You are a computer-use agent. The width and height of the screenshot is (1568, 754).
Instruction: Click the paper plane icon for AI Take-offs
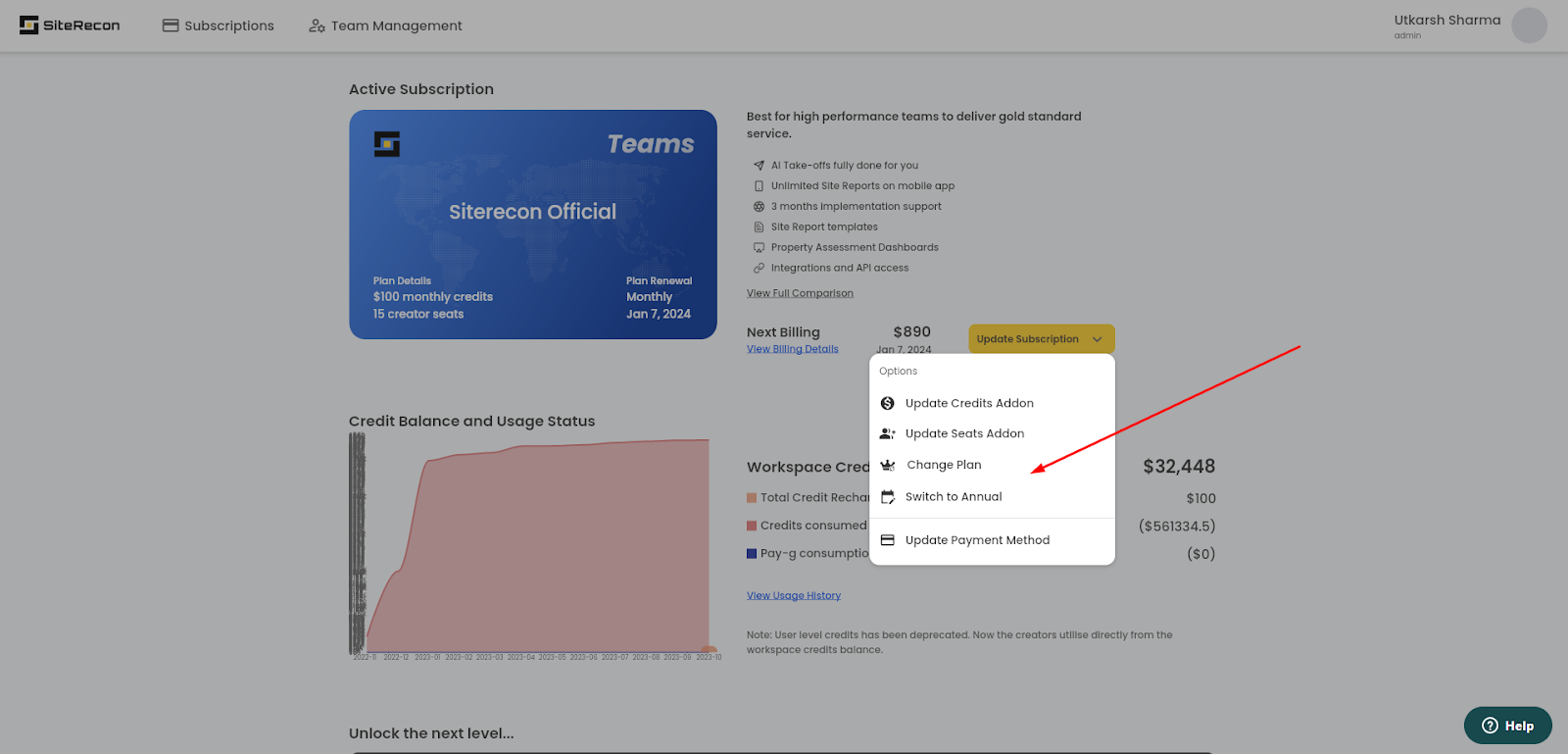759,166
